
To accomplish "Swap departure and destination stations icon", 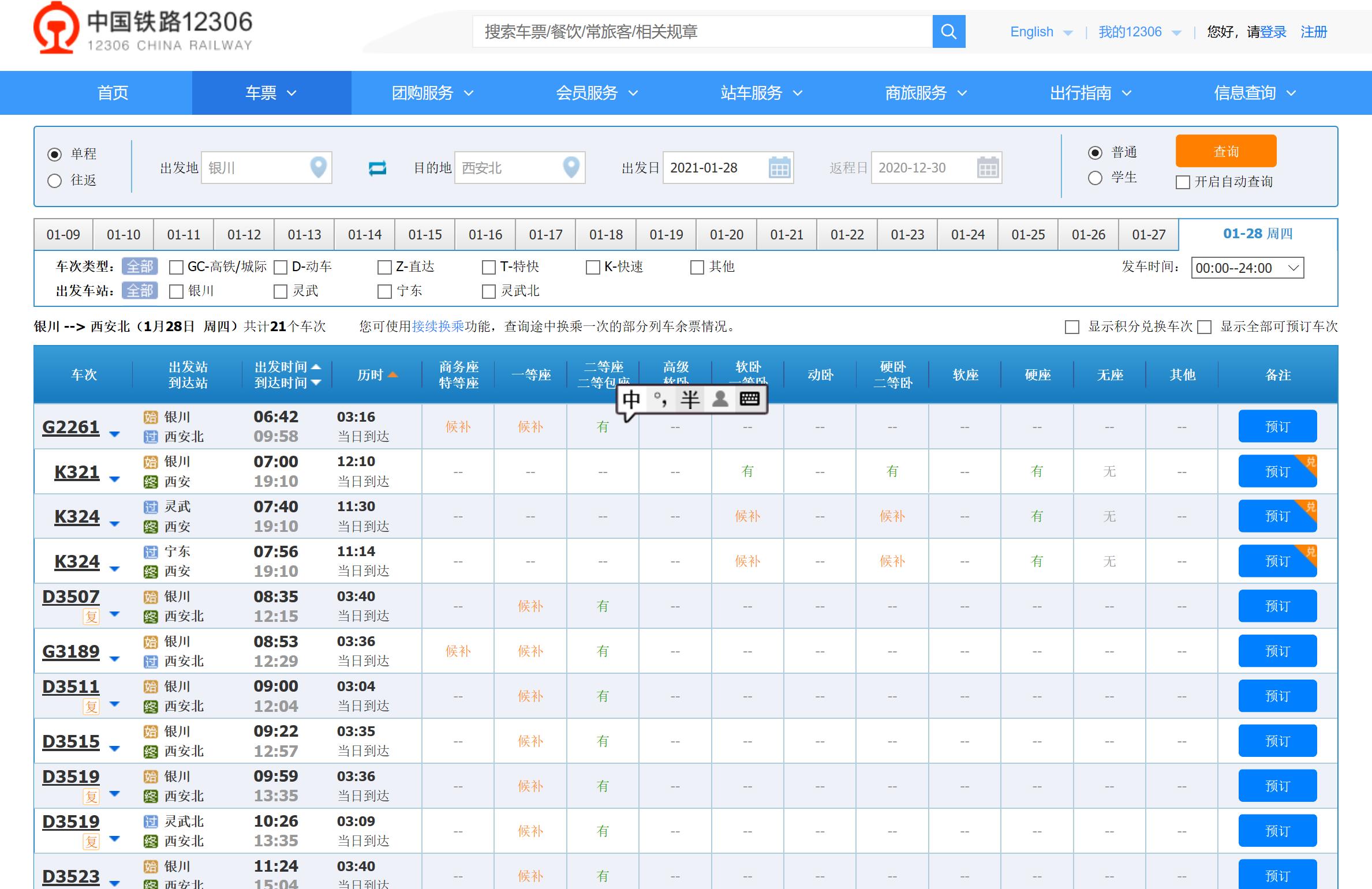I will click(377, 168).
